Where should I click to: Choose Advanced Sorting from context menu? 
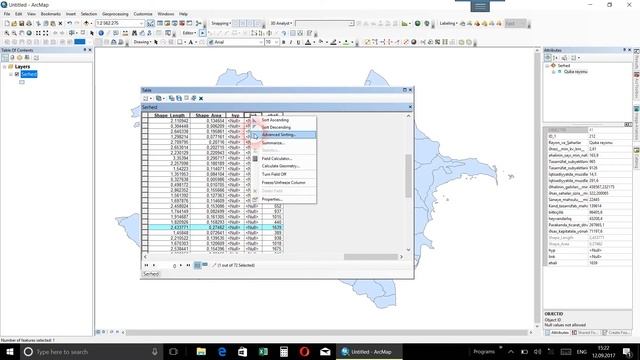(x=283, y=135)
